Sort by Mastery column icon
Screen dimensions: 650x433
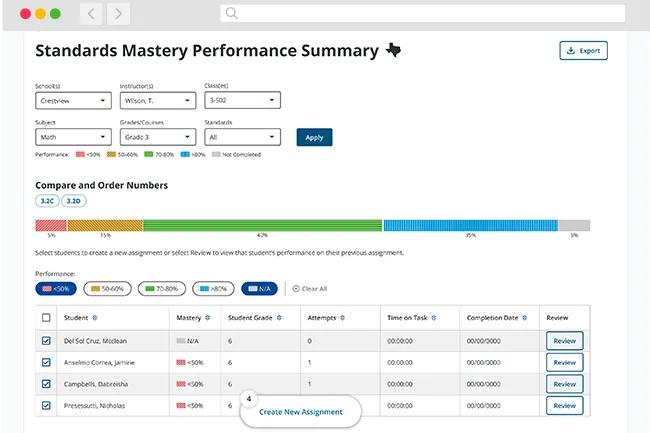click(208, 318)
